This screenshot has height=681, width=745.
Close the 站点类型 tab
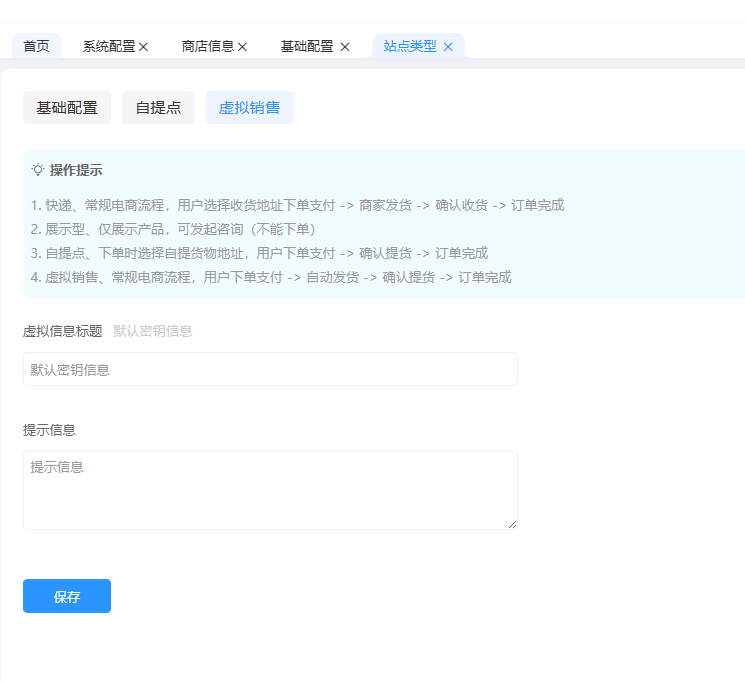click(448, 47)
